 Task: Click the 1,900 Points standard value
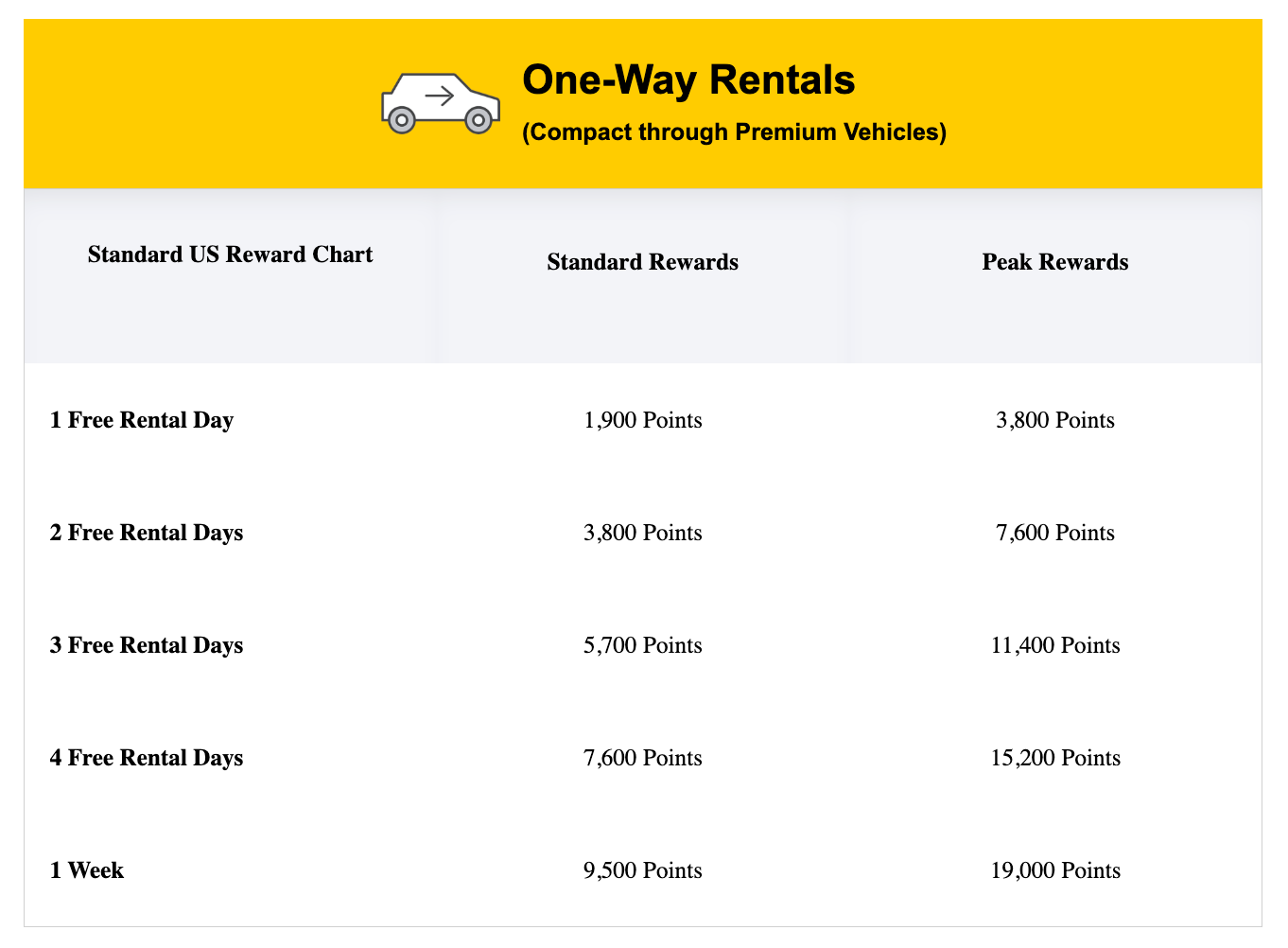point(643,420)
